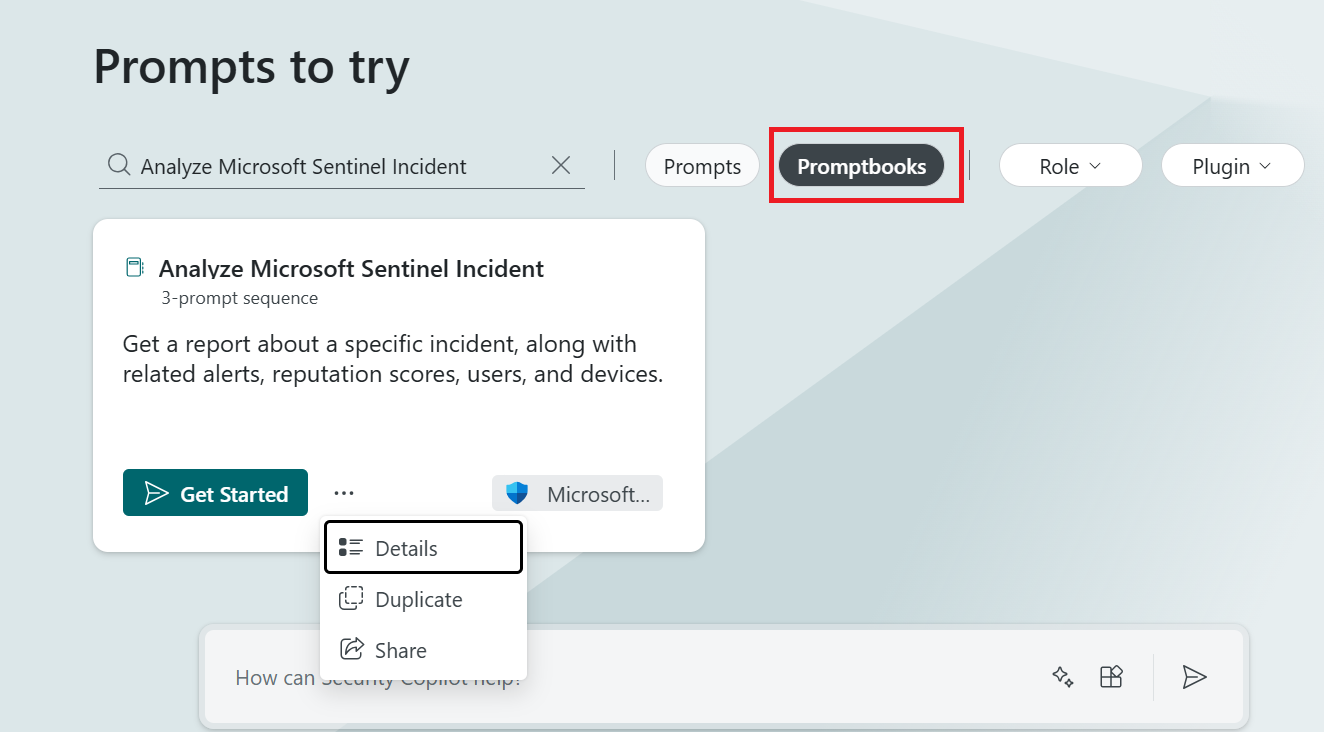Click the Share icon in the context menu
This screenshot has height=732, width=1324.
coord(351,649)
